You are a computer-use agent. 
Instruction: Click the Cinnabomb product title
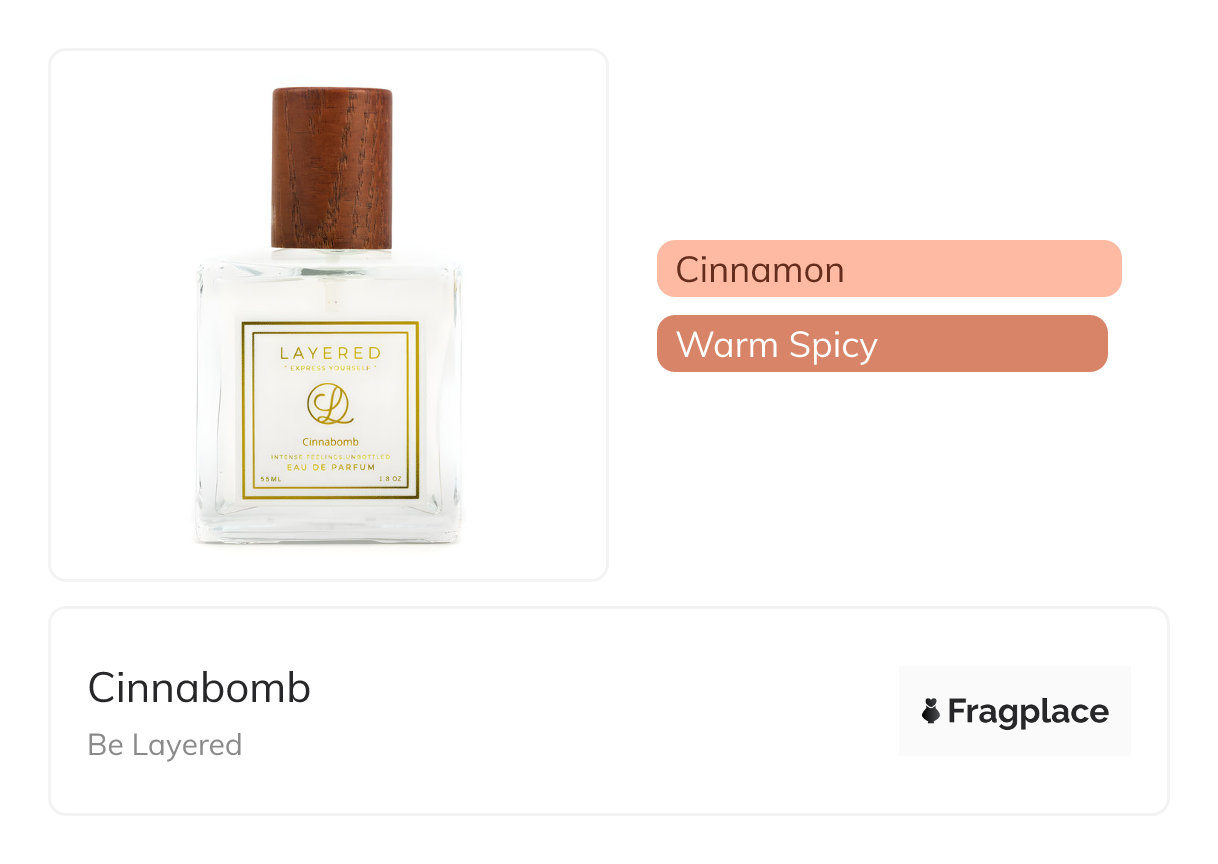click(199, 688)
